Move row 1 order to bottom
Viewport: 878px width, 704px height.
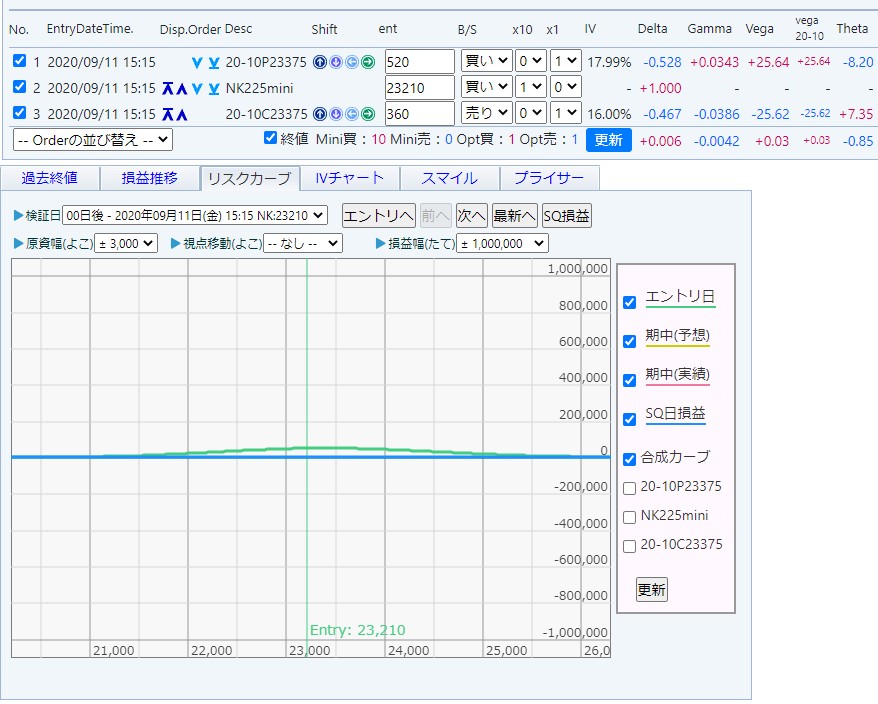213,62
